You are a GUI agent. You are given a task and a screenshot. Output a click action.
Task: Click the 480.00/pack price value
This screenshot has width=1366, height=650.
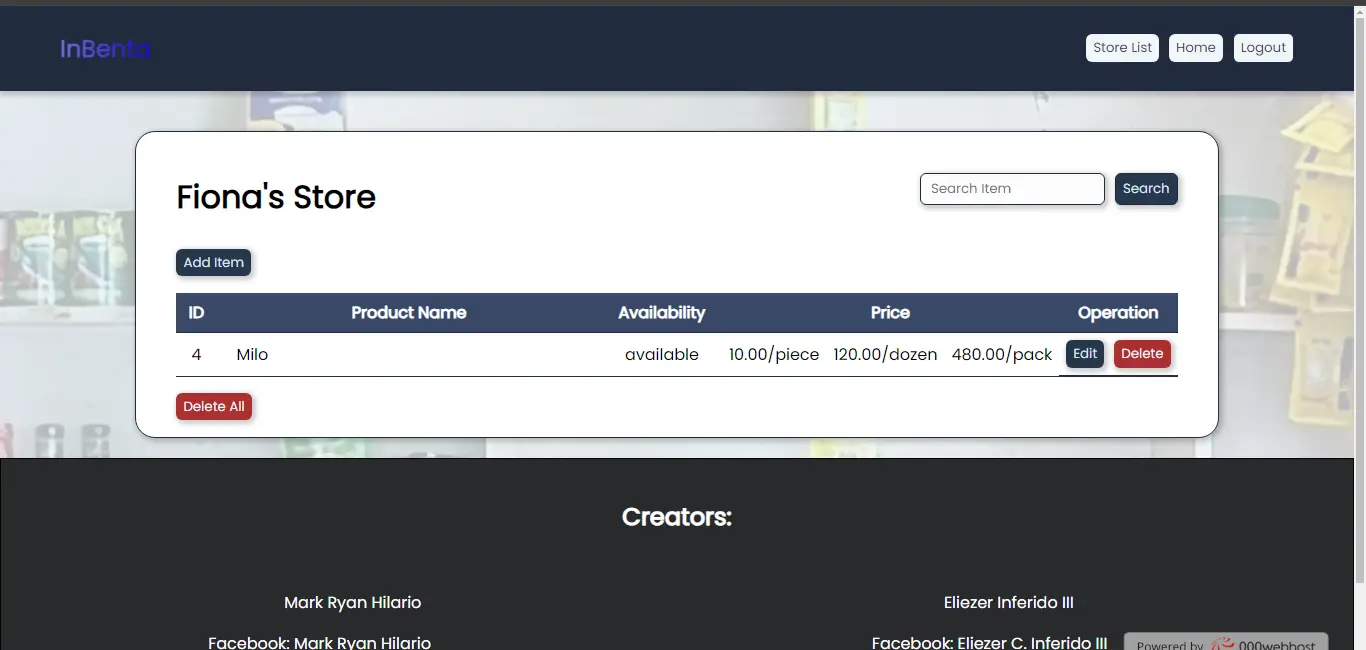[x=1001, y=355]
